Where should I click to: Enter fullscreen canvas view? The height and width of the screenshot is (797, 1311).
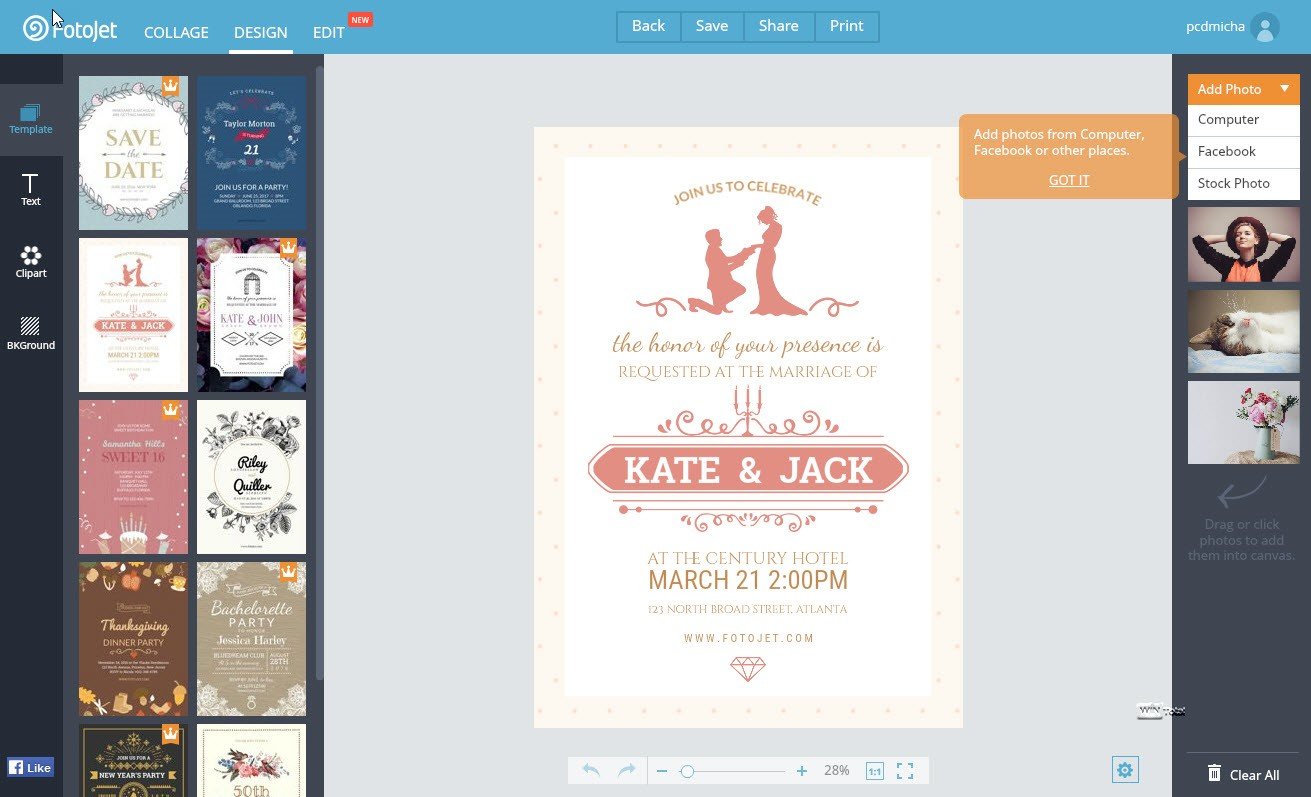[905, 771]
